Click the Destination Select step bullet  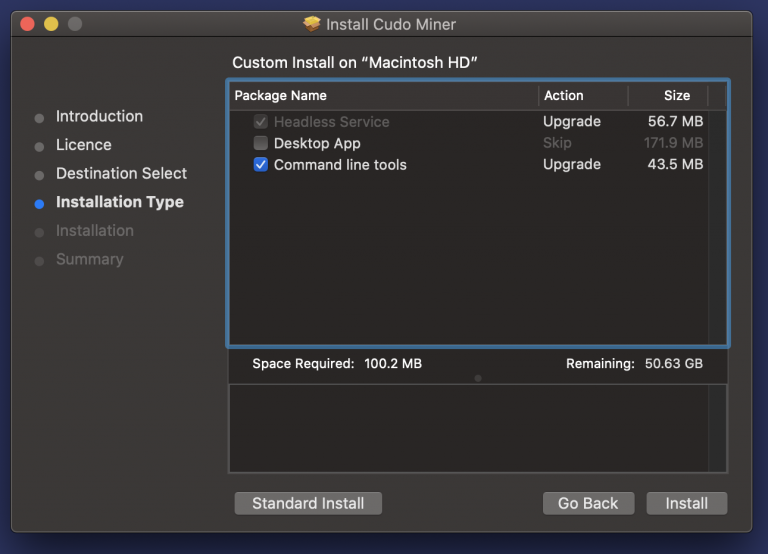pyautogui.click(x=39, y=174)
